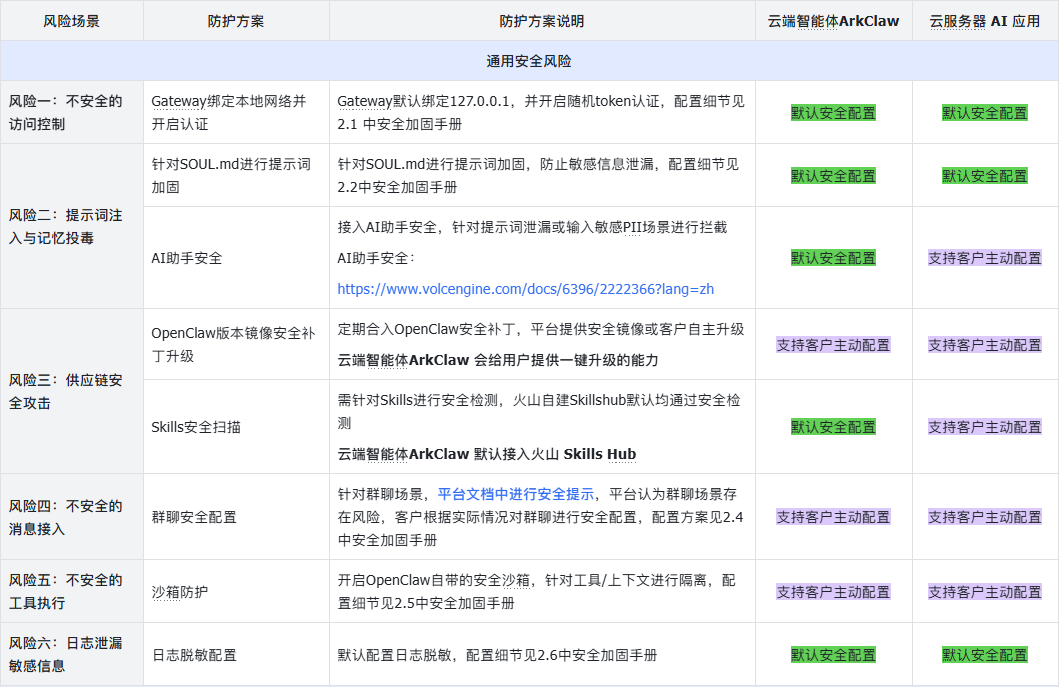Click ArkClaw 支持客户主动配置 badge in 沙箱防护 row
The width and height of the screenshot is (1060, 687).
click(x=834, y=592)
